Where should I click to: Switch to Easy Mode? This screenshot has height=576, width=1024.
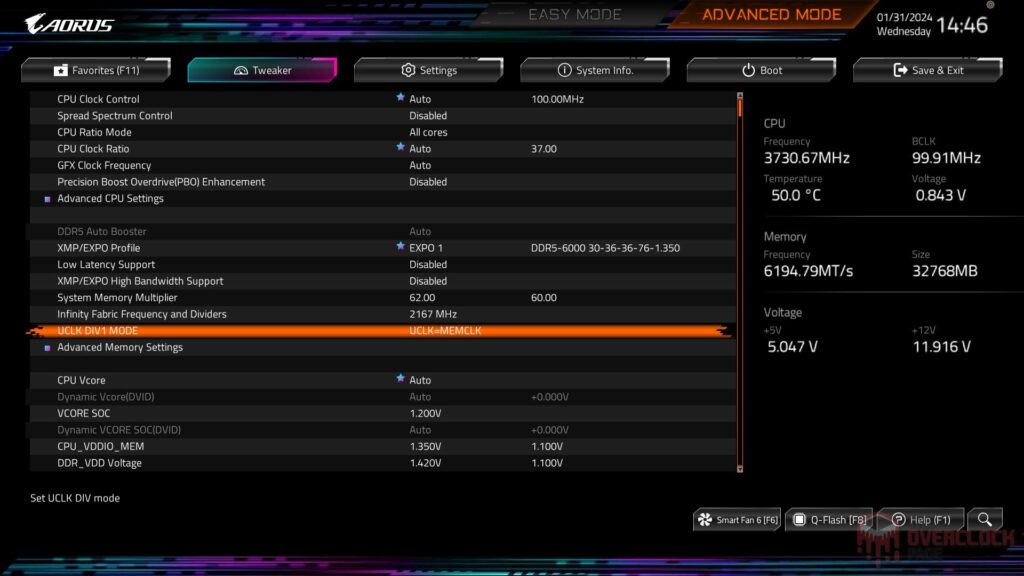[573, 14]
